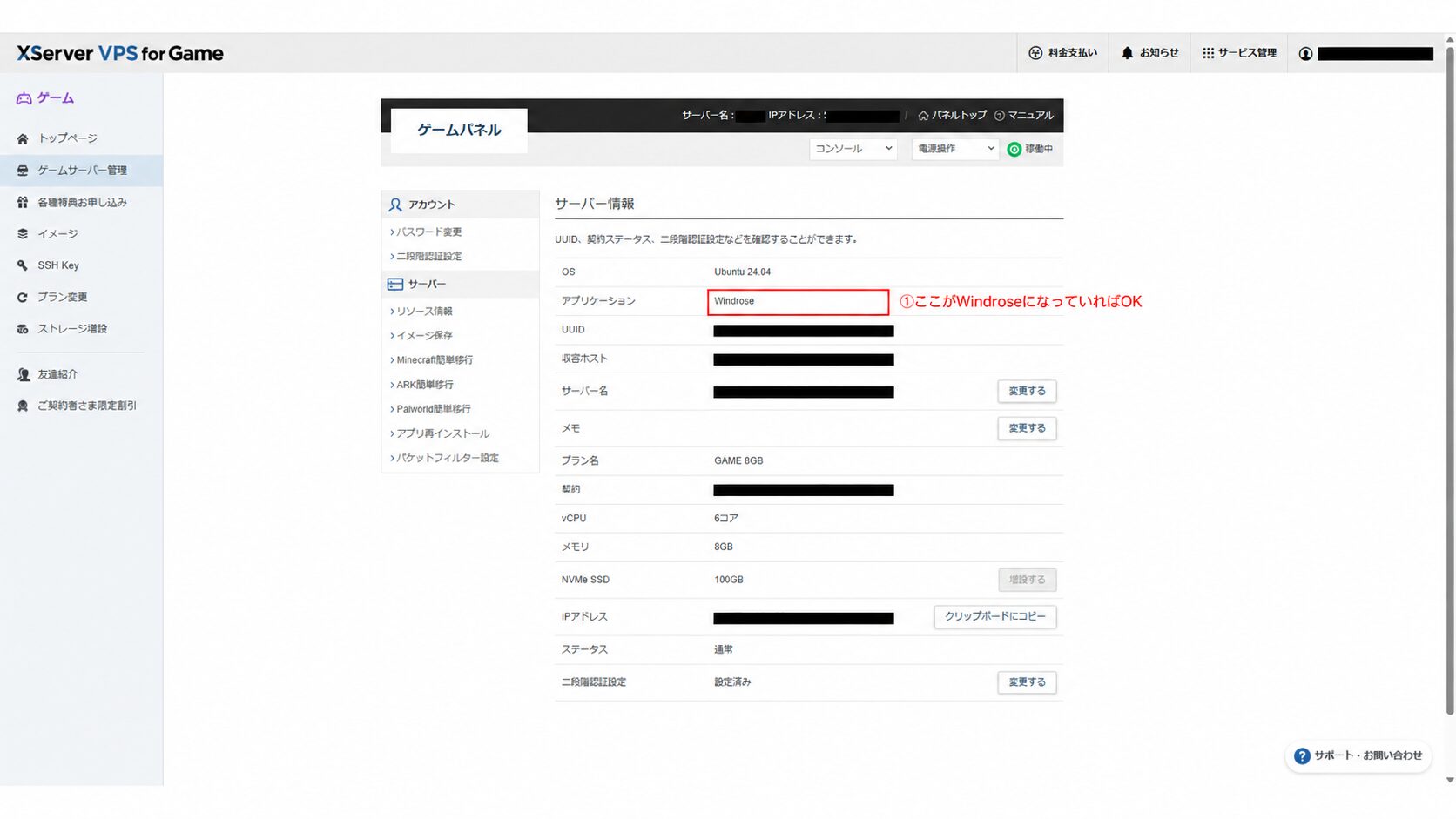1456x819 pixels.
Task: Open 各種特典お申し込み in the sidebar
Action: point(81,202)
